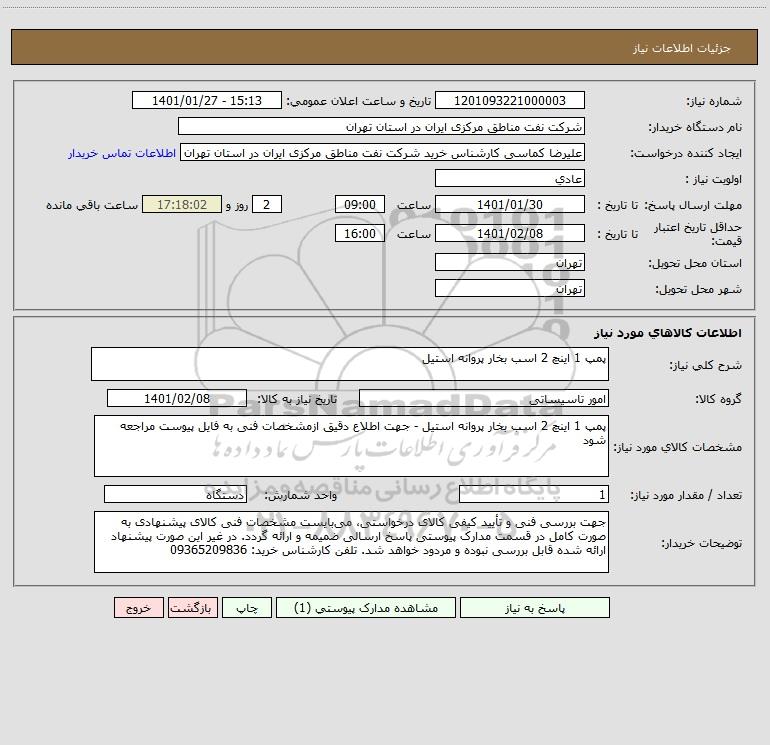Click the شهر محل تحویل label
770x745 pixels.
click(699, 289)
